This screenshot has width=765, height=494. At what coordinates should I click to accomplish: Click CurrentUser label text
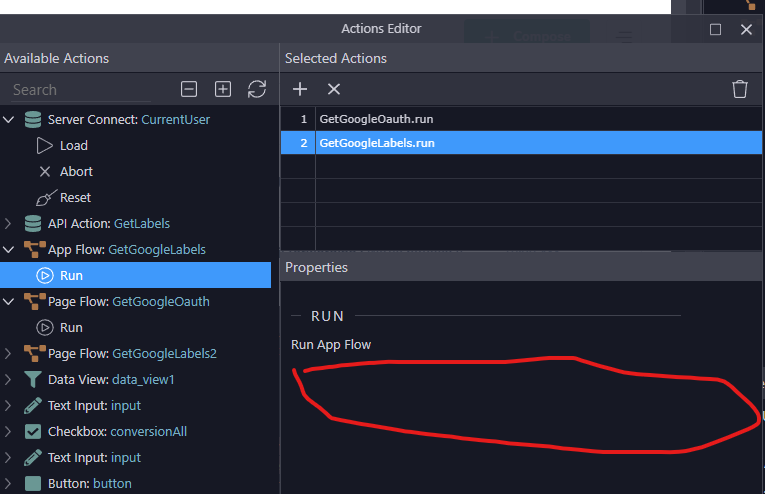(x=176, y=119)
